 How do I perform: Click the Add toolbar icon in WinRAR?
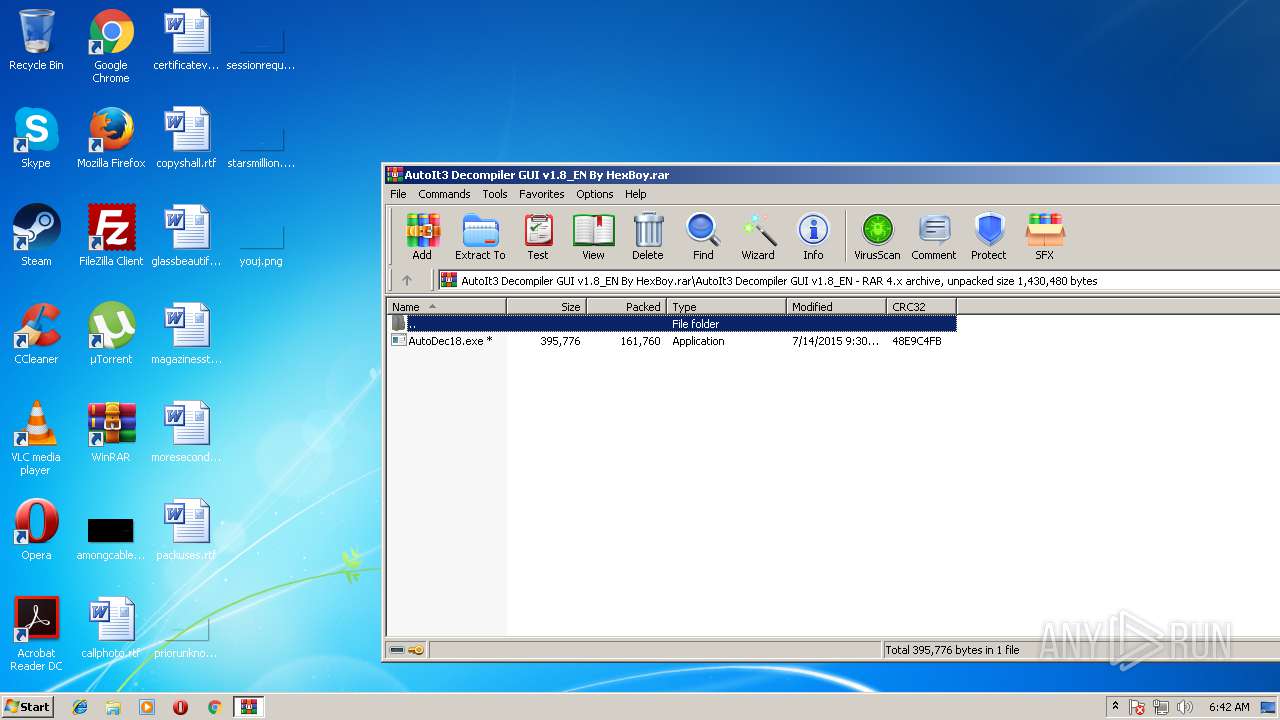tap(422, 237)
